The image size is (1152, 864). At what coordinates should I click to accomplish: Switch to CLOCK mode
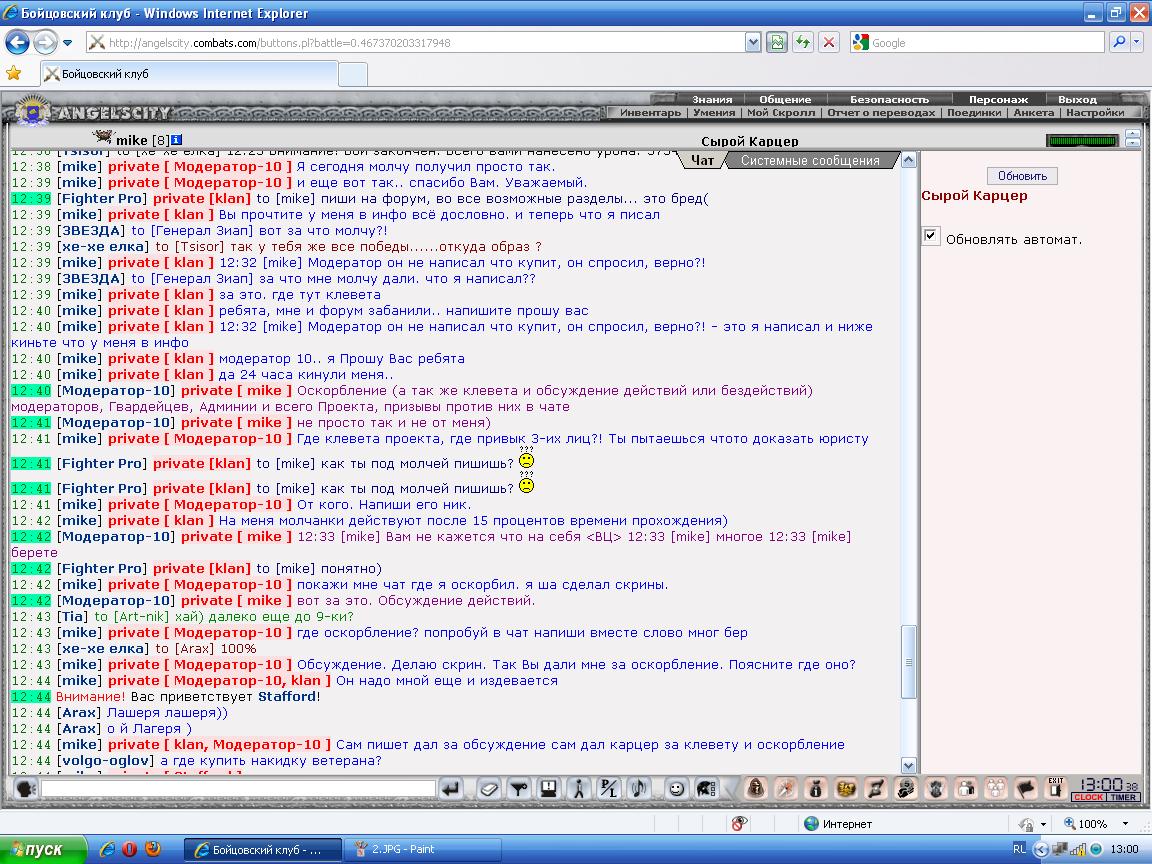(1088, 797)
